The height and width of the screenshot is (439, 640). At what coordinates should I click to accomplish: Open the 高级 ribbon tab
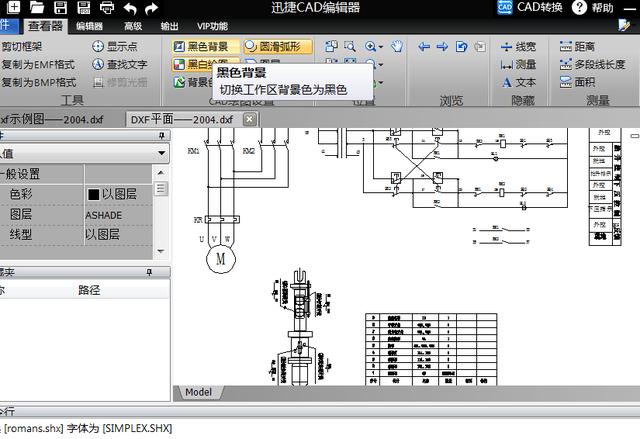133,26
